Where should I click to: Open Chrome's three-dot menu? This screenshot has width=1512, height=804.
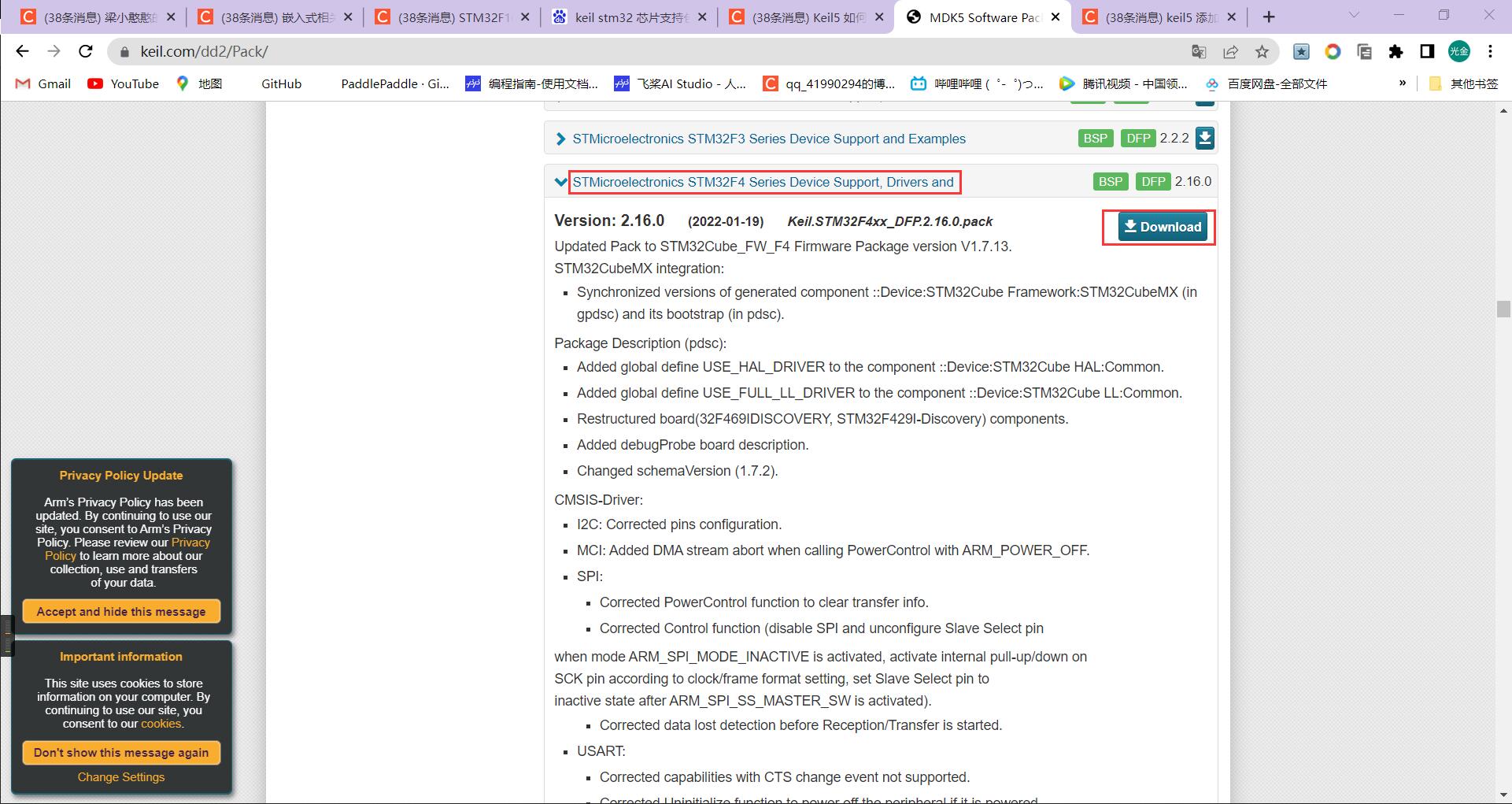click(x=1490, y=51)
